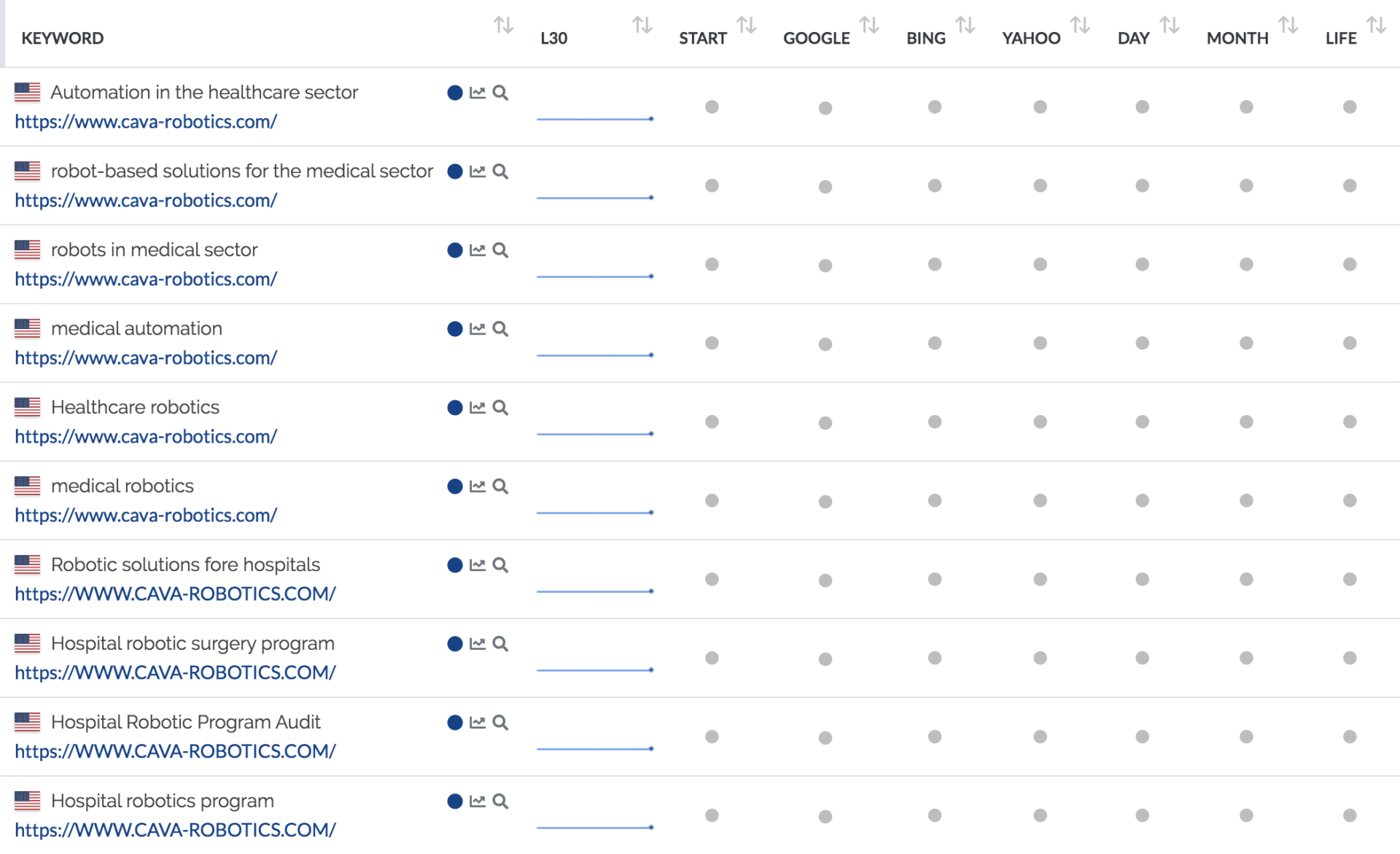
Task: Click search icon for 'Hospital robotics program' row
Action: (x=500, y=801)
